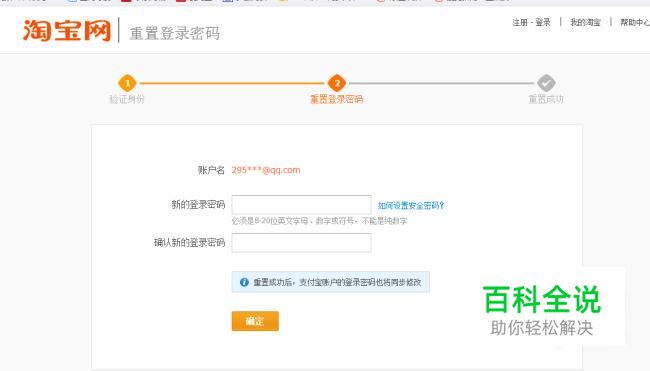Click the Alipay sync notice message
The image size is (650, 371).
tap(337, 282)
